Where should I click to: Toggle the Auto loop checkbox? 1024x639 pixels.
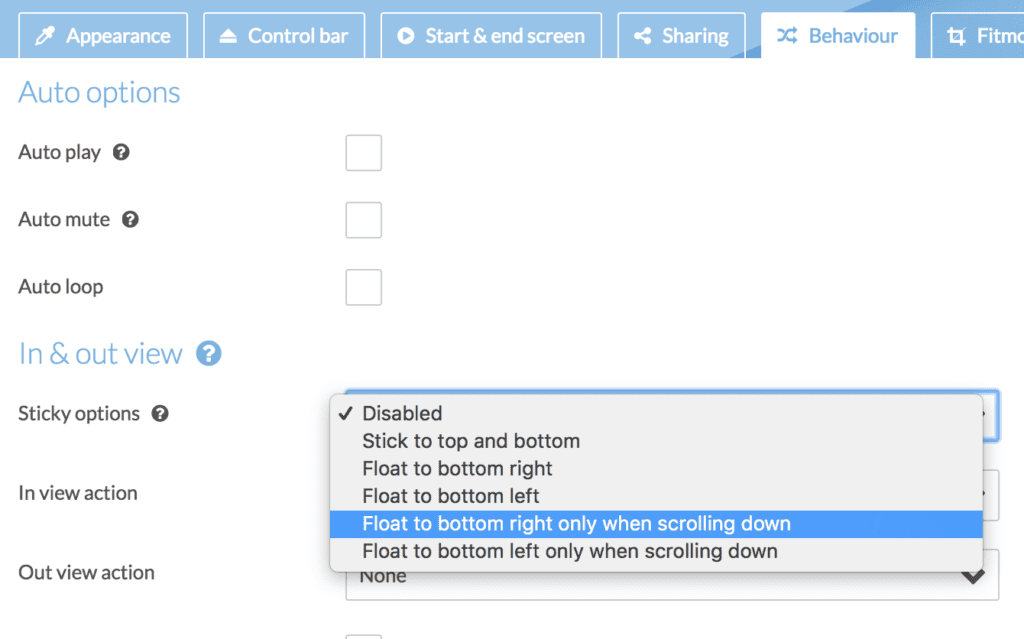(x=363, y=287)
